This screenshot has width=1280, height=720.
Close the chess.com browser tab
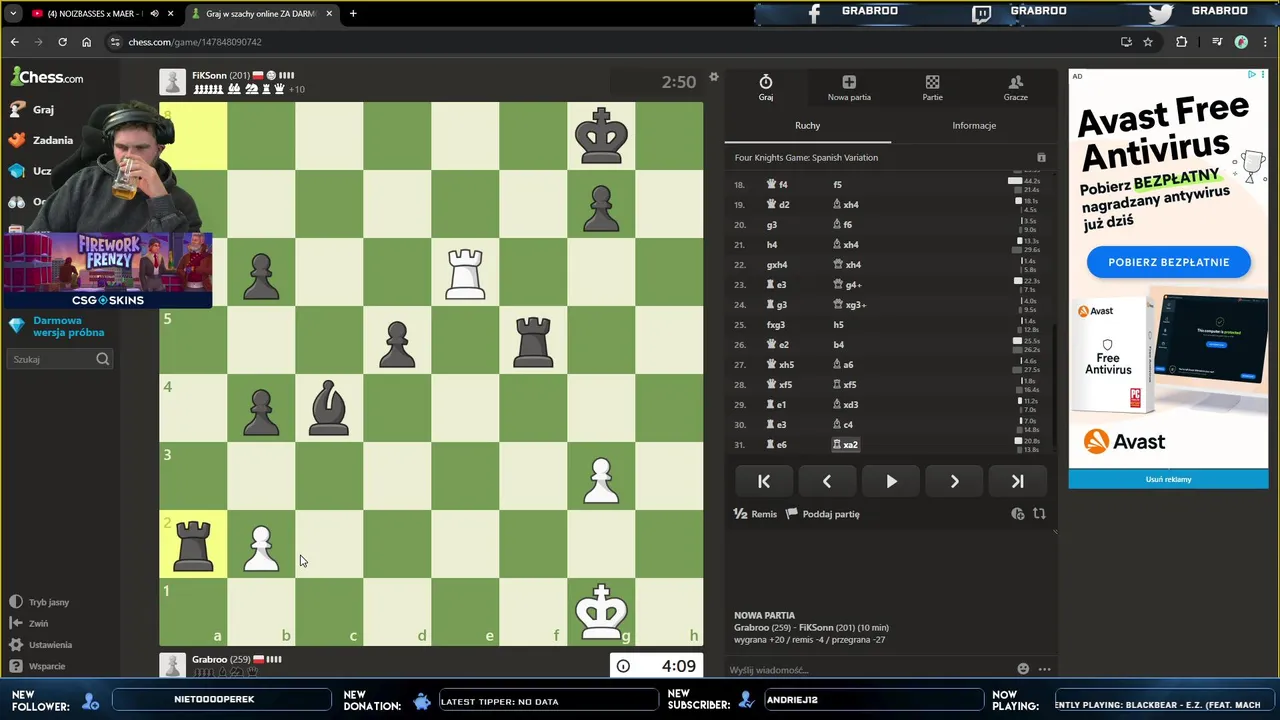coord(329,14)
